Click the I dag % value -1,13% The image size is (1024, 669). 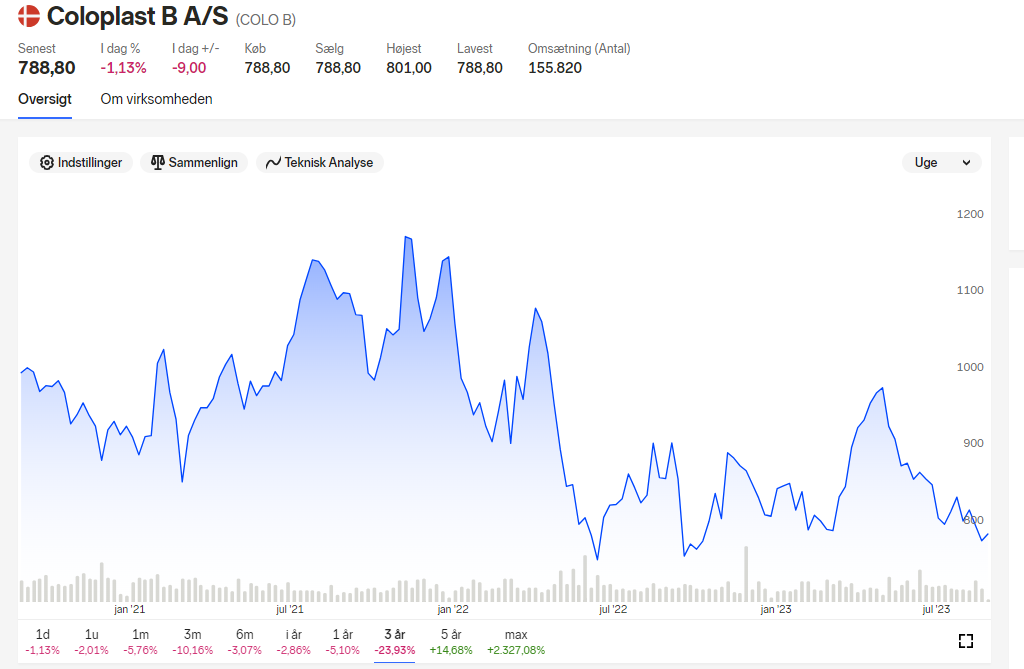pyautogui.click(x=123, y=68)
